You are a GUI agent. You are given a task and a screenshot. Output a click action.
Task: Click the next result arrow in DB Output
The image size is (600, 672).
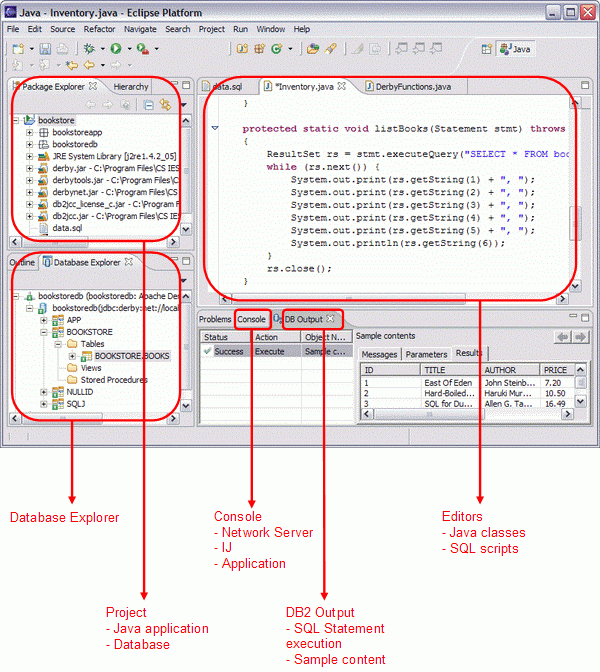[x=580, y=337]
